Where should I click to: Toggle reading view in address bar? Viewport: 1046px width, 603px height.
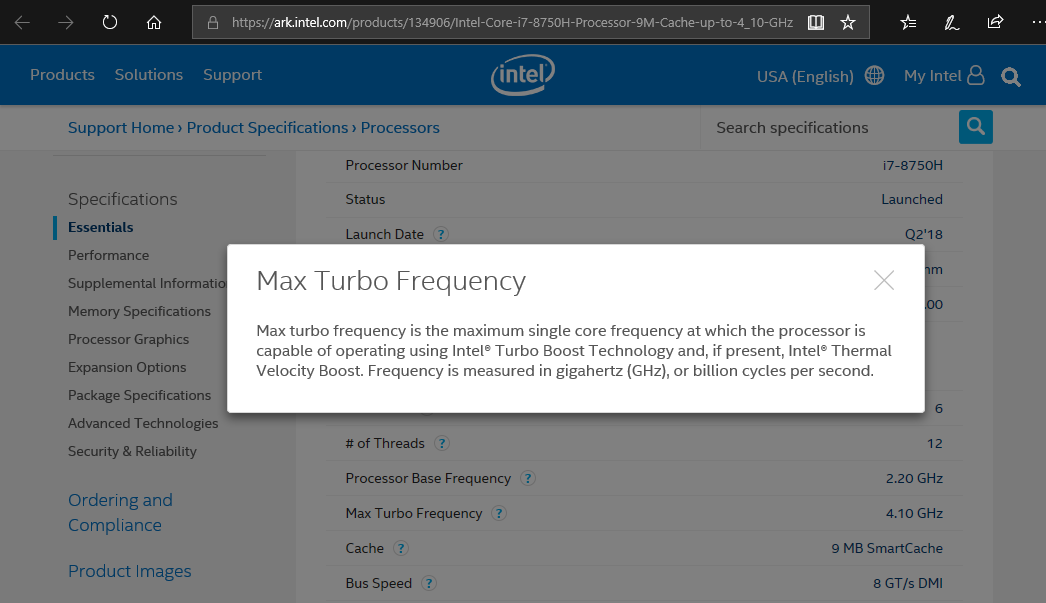pyautogui.click(x=816, y=22)
